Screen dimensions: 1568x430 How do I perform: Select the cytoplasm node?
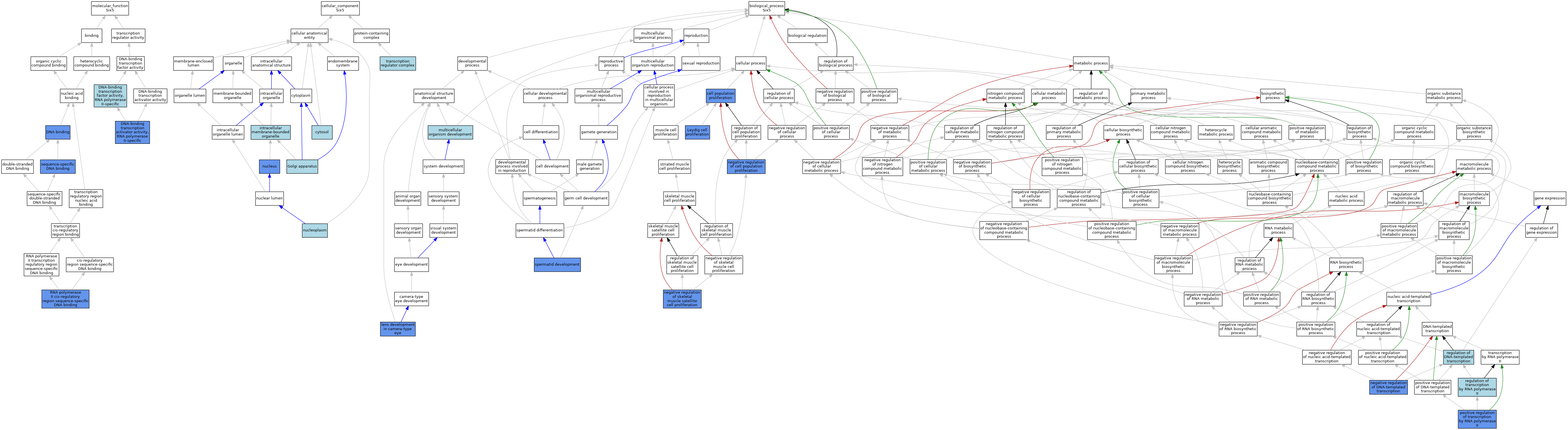pyautogui.click(x=301, y=96)
